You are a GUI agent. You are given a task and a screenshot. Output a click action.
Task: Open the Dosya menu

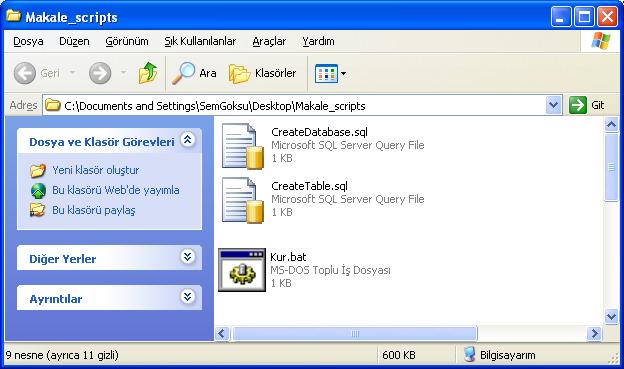[x=28, y=41]
